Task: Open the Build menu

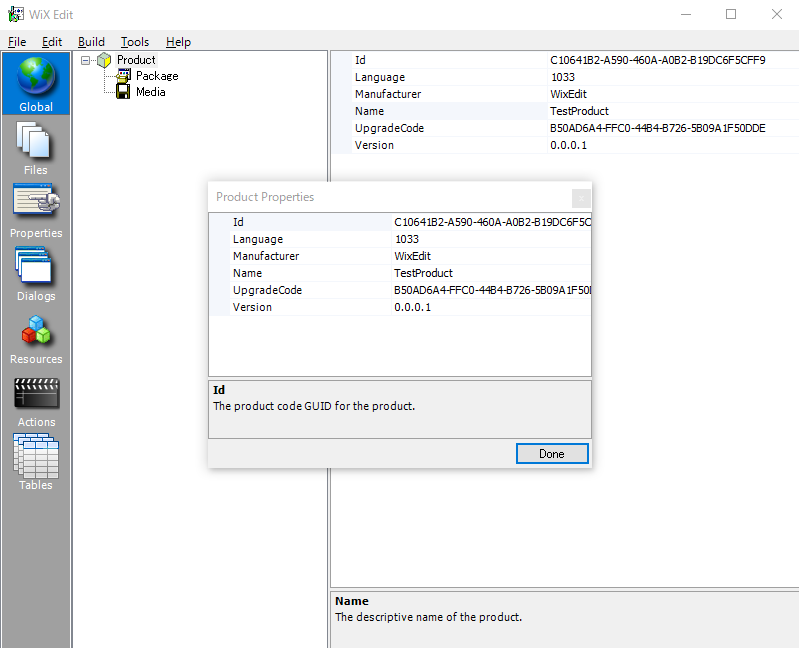Action: [91, 42]
